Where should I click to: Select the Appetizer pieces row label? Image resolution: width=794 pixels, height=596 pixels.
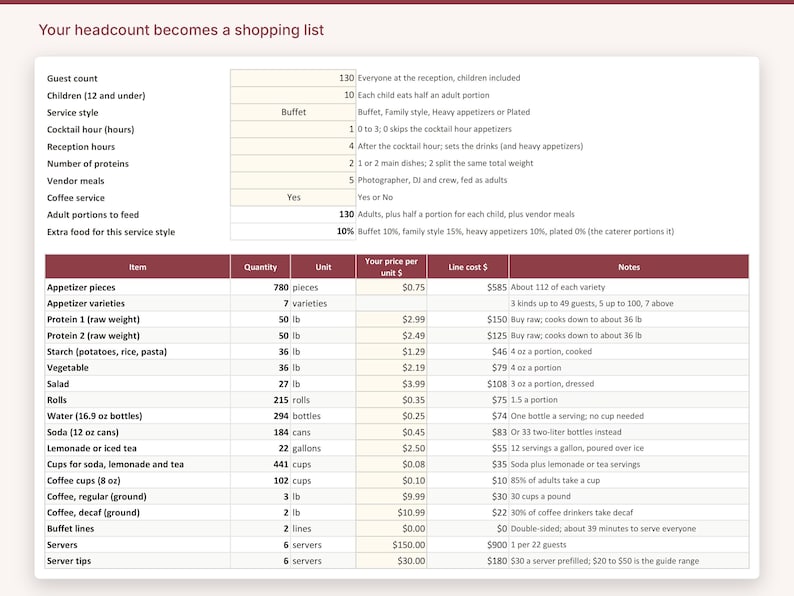tap(81, 287)
